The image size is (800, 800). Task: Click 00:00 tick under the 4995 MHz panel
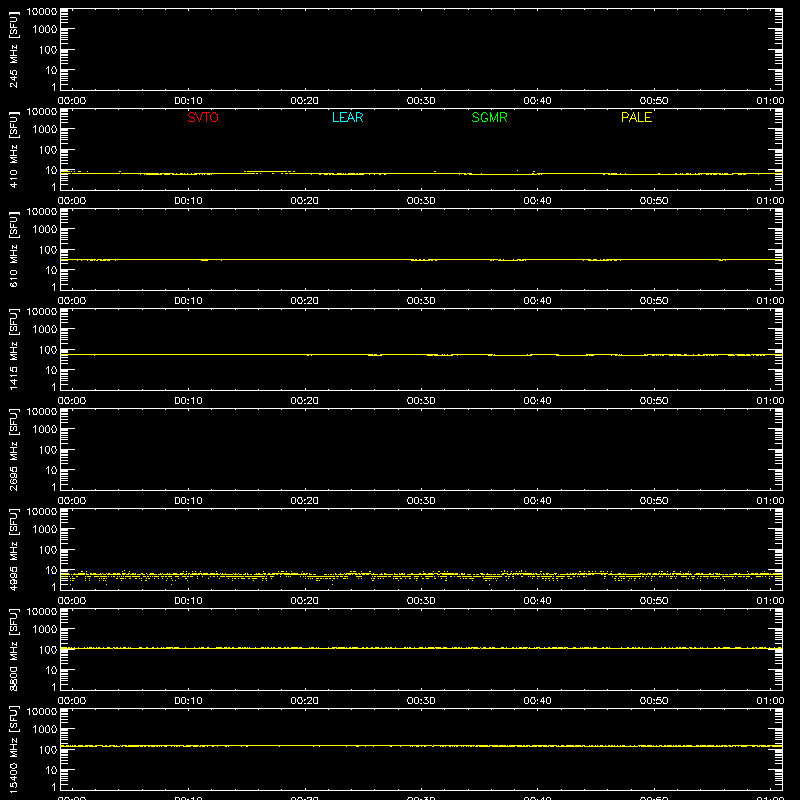(72, 601)
